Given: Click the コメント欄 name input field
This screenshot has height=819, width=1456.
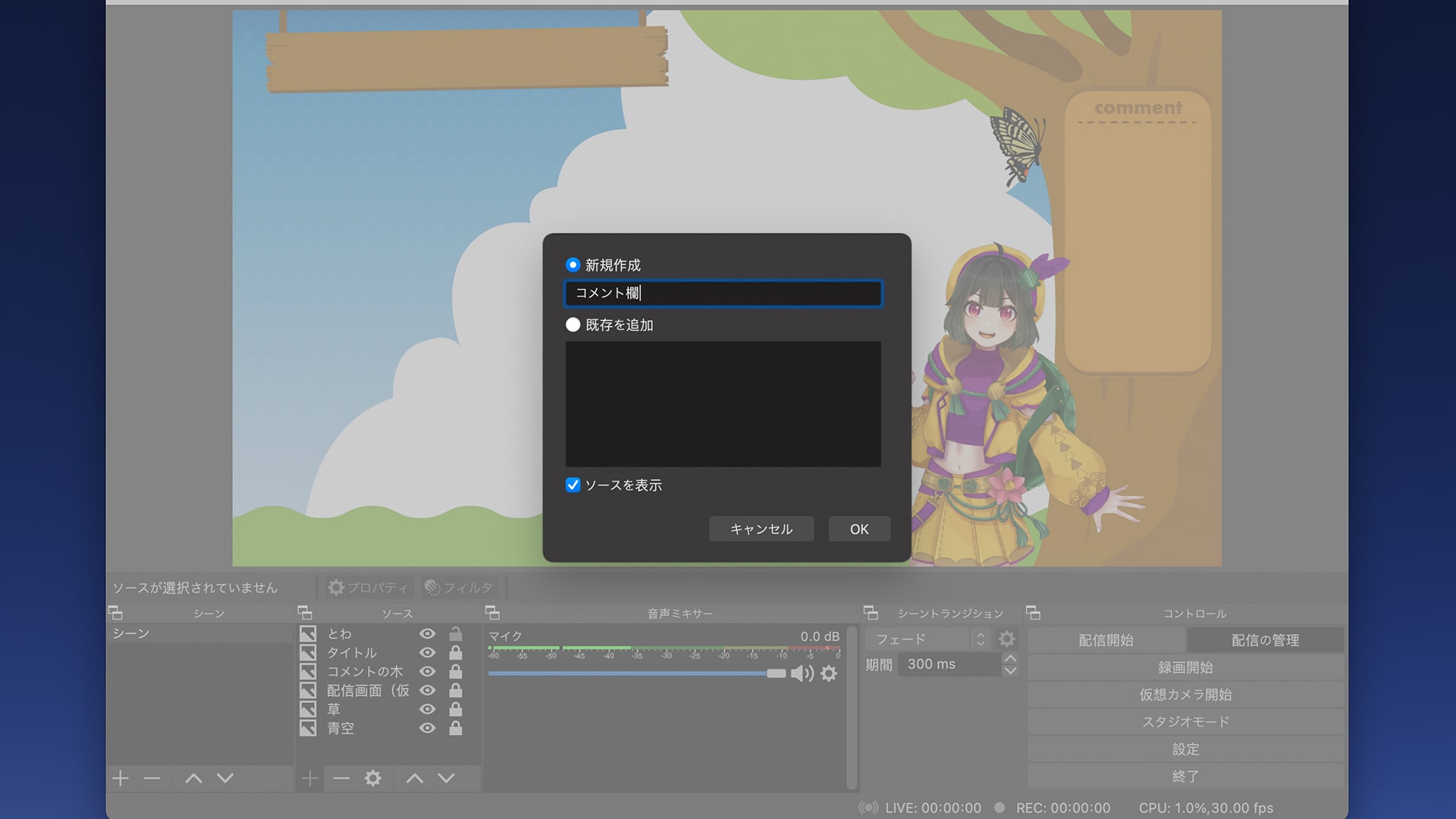Looking at the screenshot, I should pos(723,294).
